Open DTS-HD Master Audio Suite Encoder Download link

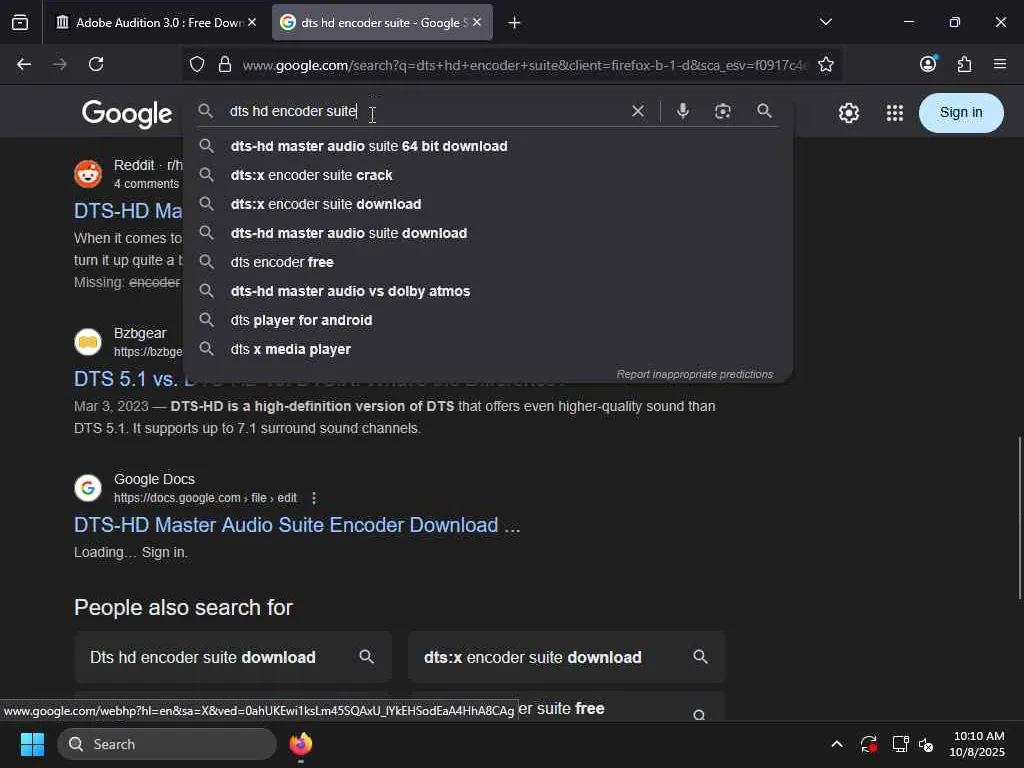coord(297,525)
